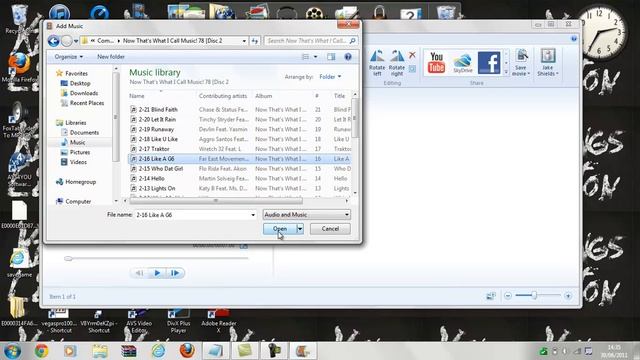
Task: Select Recent Places under Favorites
Action: 87,103
